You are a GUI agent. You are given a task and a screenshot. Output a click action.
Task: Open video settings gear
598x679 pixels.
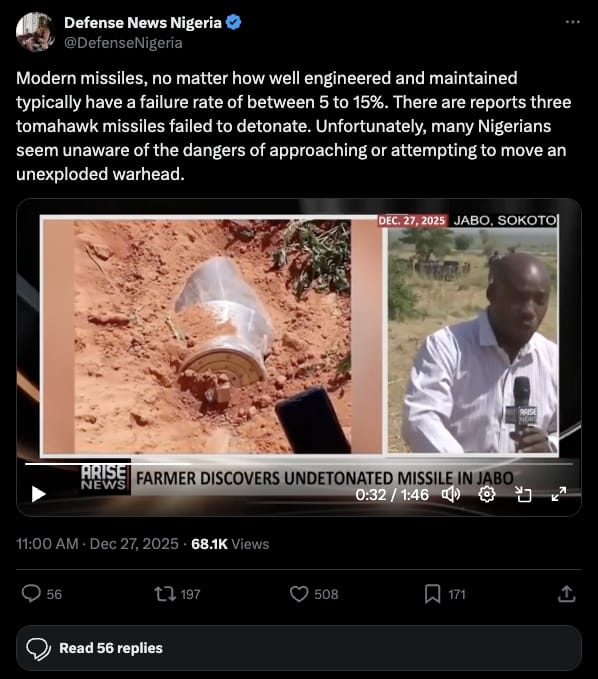tap(487, 494)
